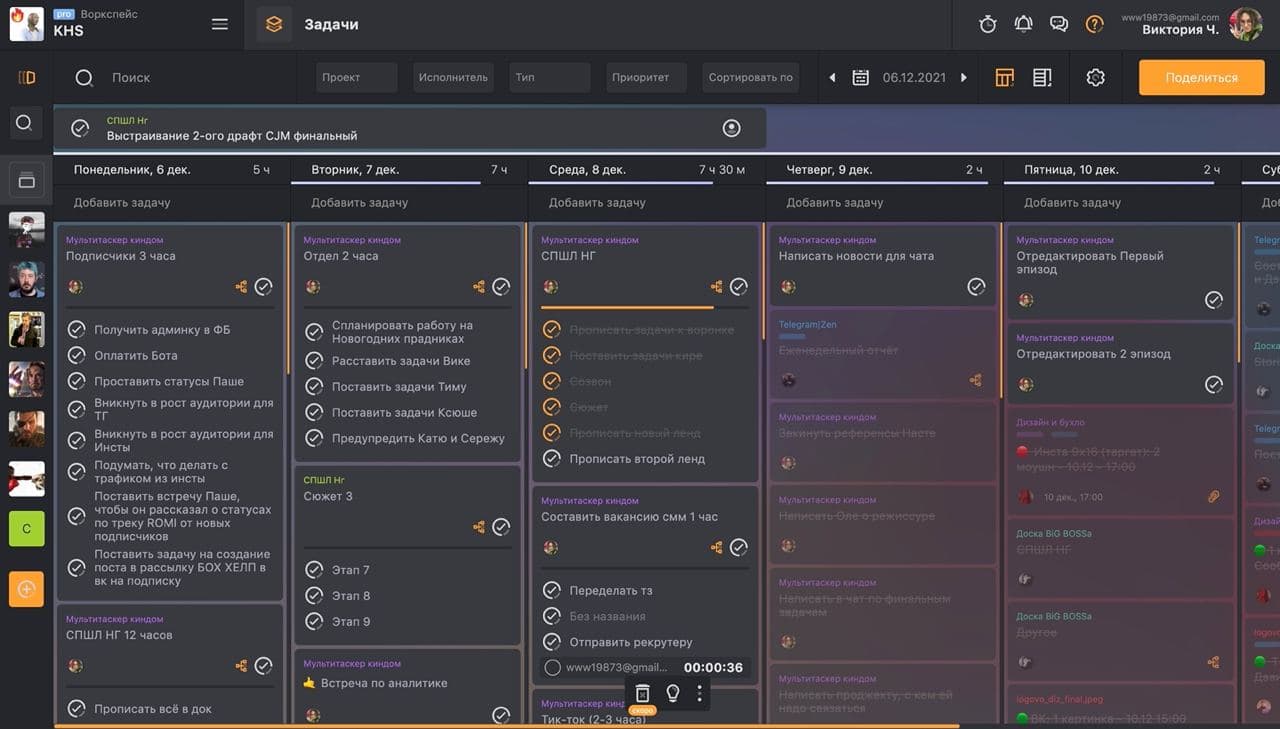Viewport: 1280px width, 729px height.
Task: Open the stopwatch timer icon
Action: (988, 24)
